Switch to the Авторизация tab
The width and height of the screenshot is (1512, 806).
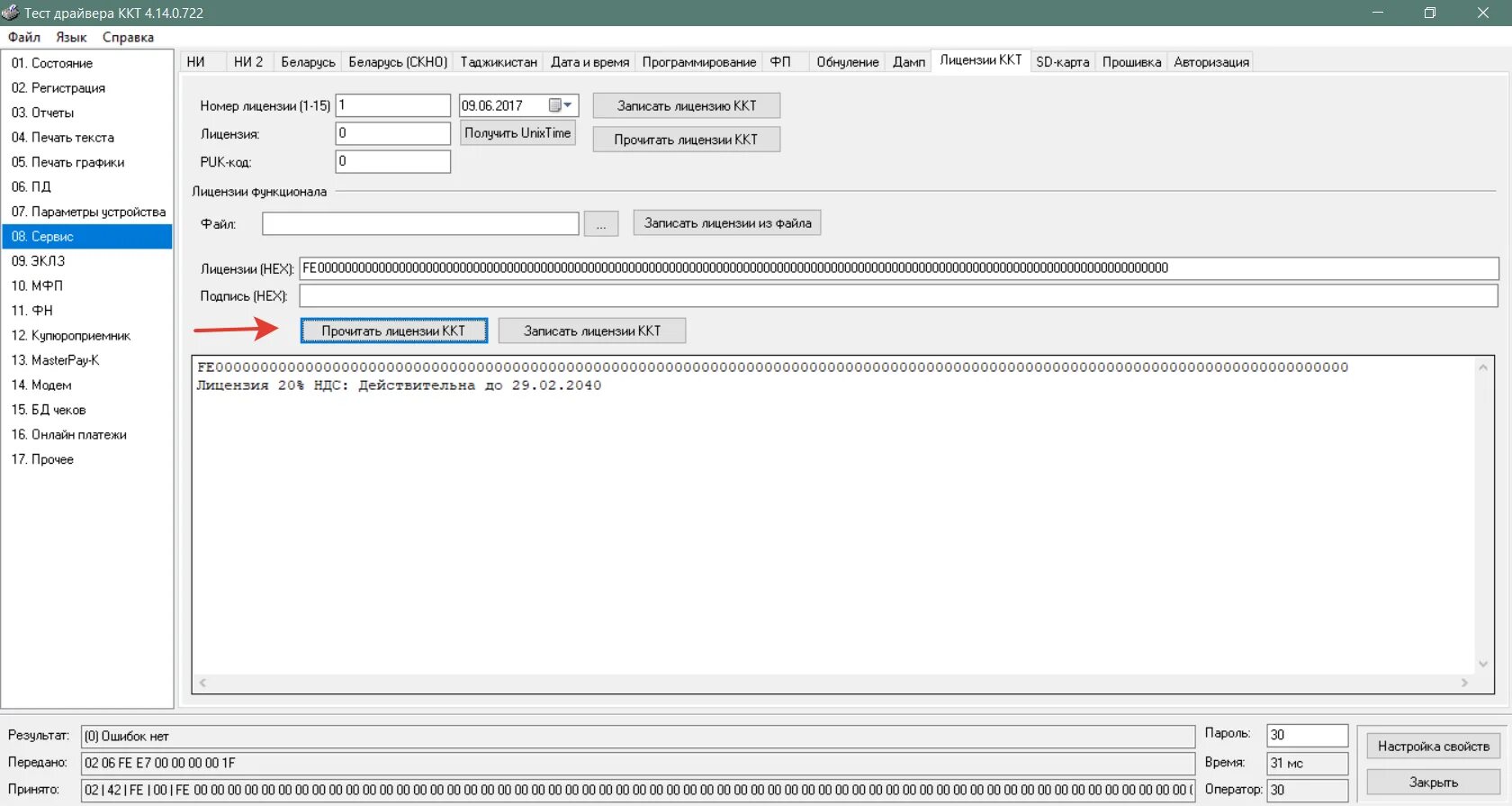[x=1211, y=61]
